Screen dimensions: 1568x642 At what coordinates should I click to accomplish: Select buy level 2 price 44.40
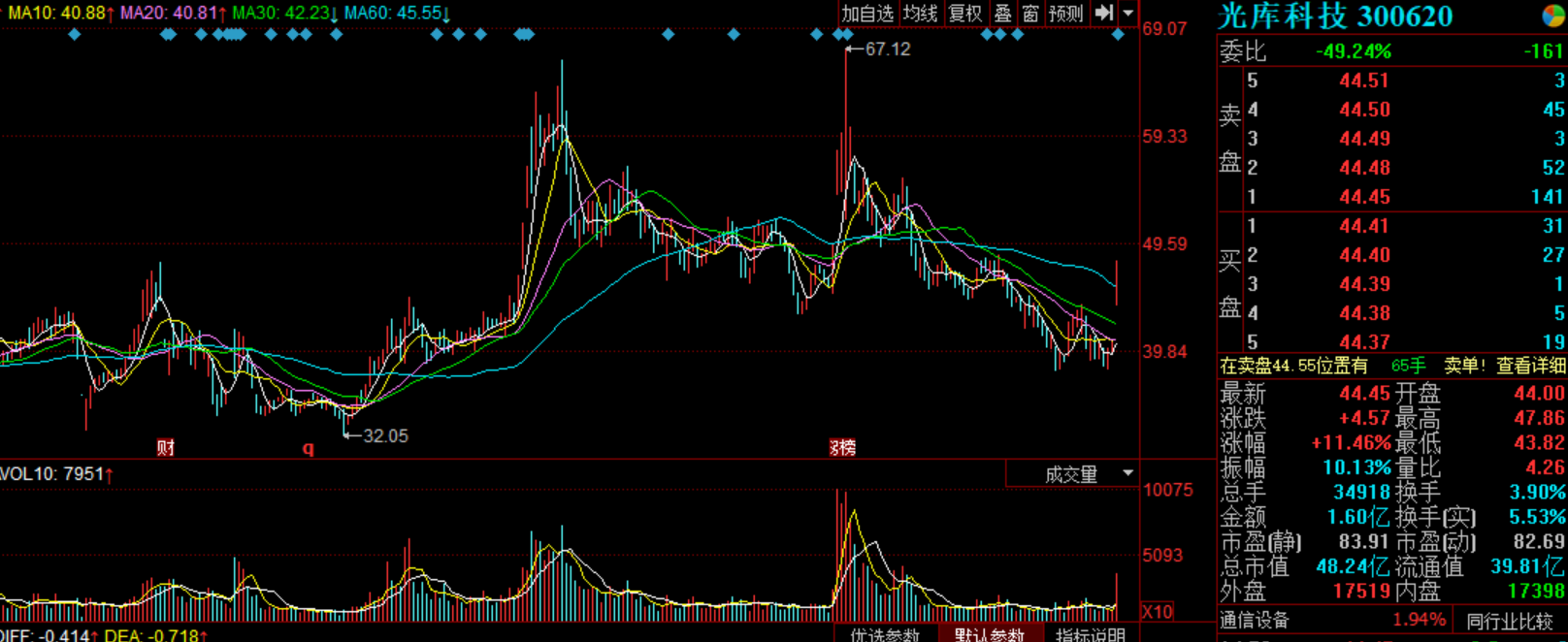1364,255
